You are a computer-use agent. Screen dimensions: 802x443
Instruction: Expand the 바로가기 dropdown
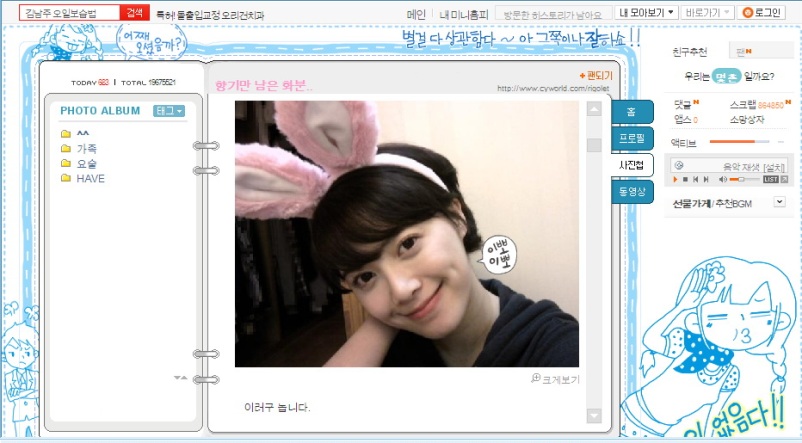point(707,12)
